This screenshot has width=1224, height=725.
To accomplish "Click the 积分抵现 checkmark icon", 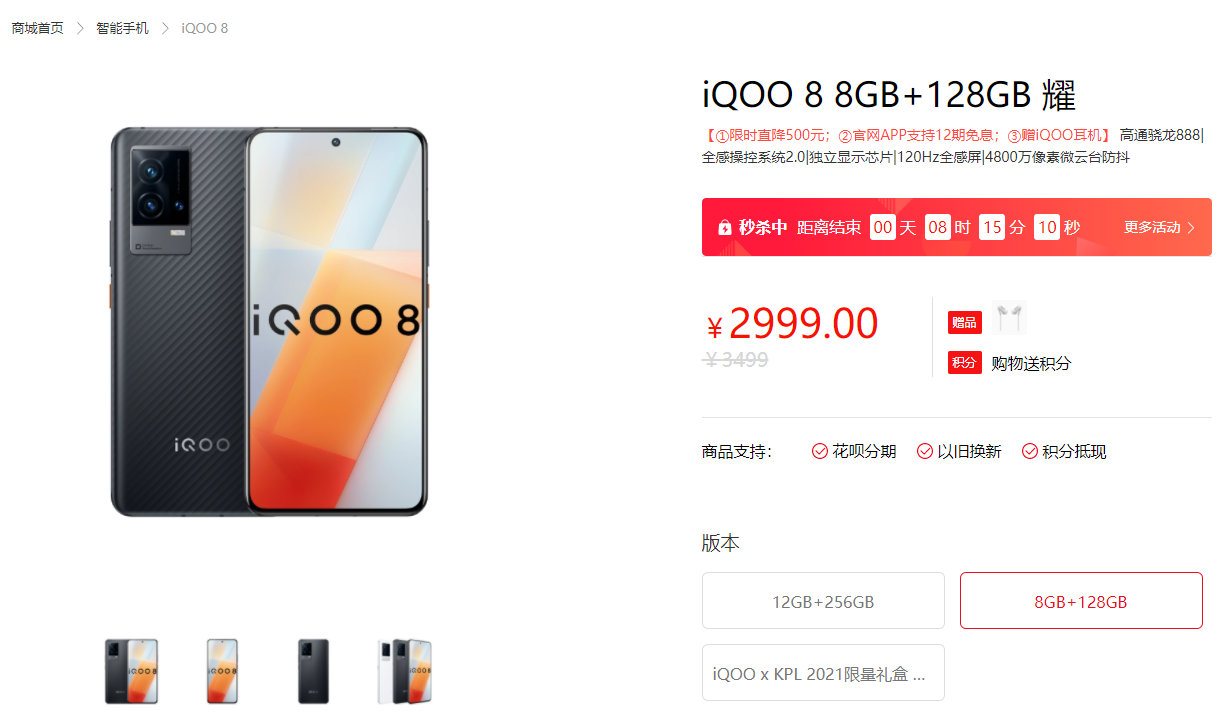I will pos(1030,452).
